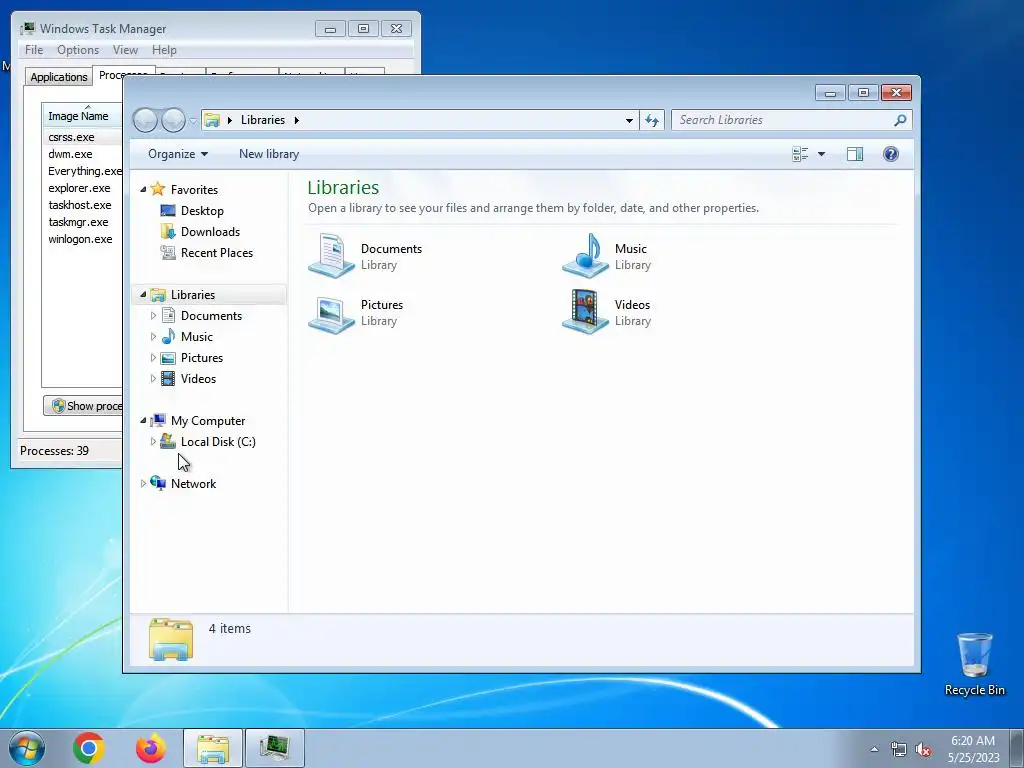Open Recycle Bin desktop icon

[974, 664]
